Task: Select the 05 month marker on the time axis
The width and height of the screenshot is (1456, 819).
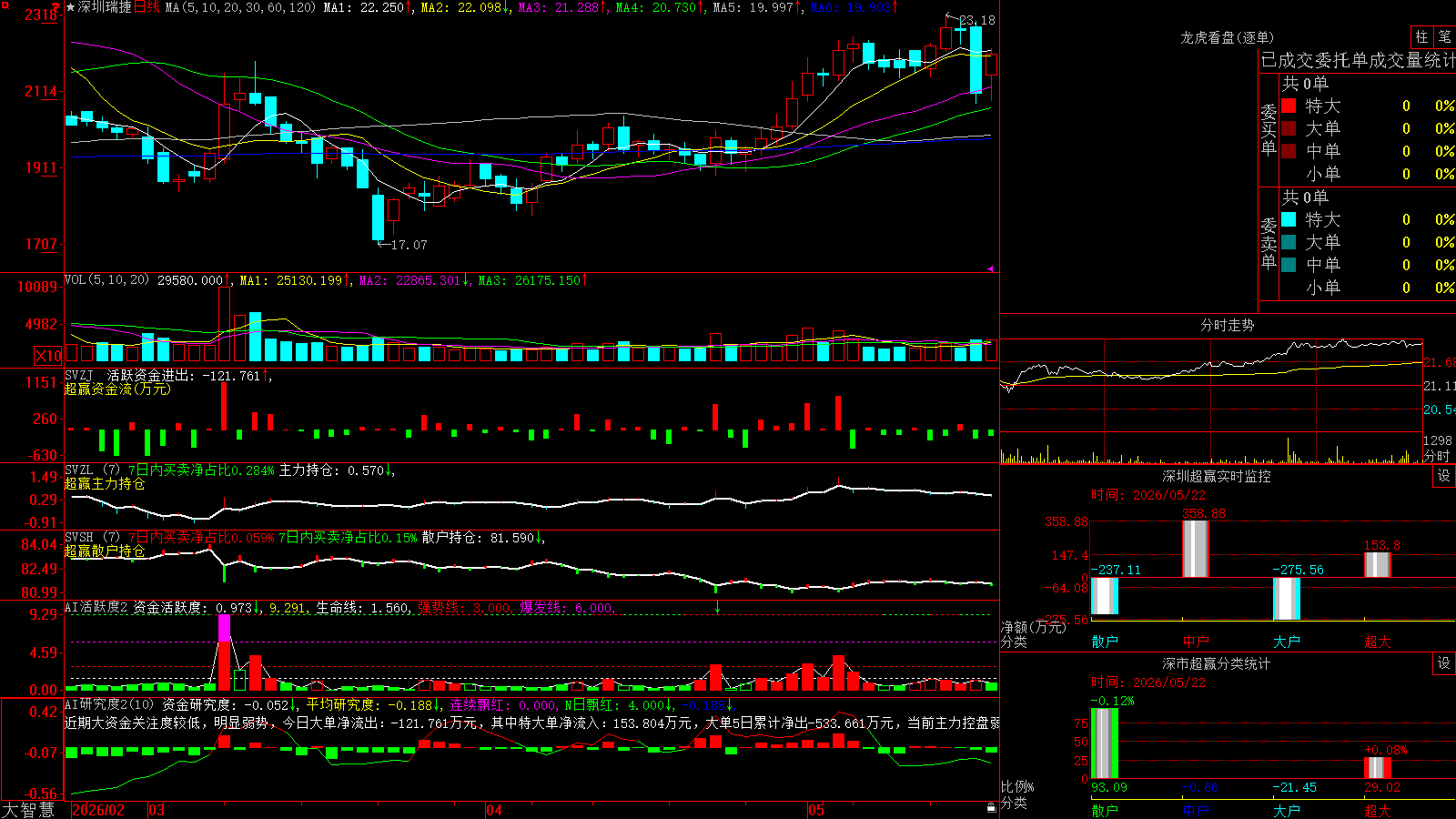Action: [816, 810]
